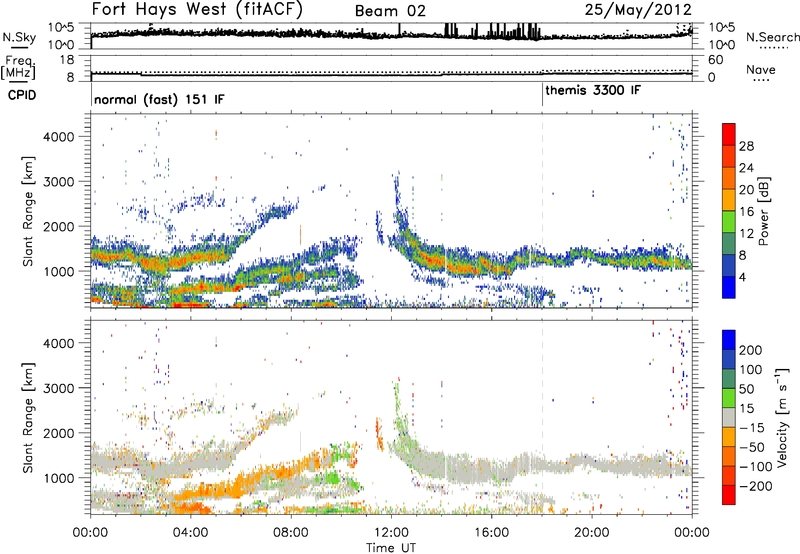Click the blue segment of Power colorbar
800x554 pixels.
[729, 288]
